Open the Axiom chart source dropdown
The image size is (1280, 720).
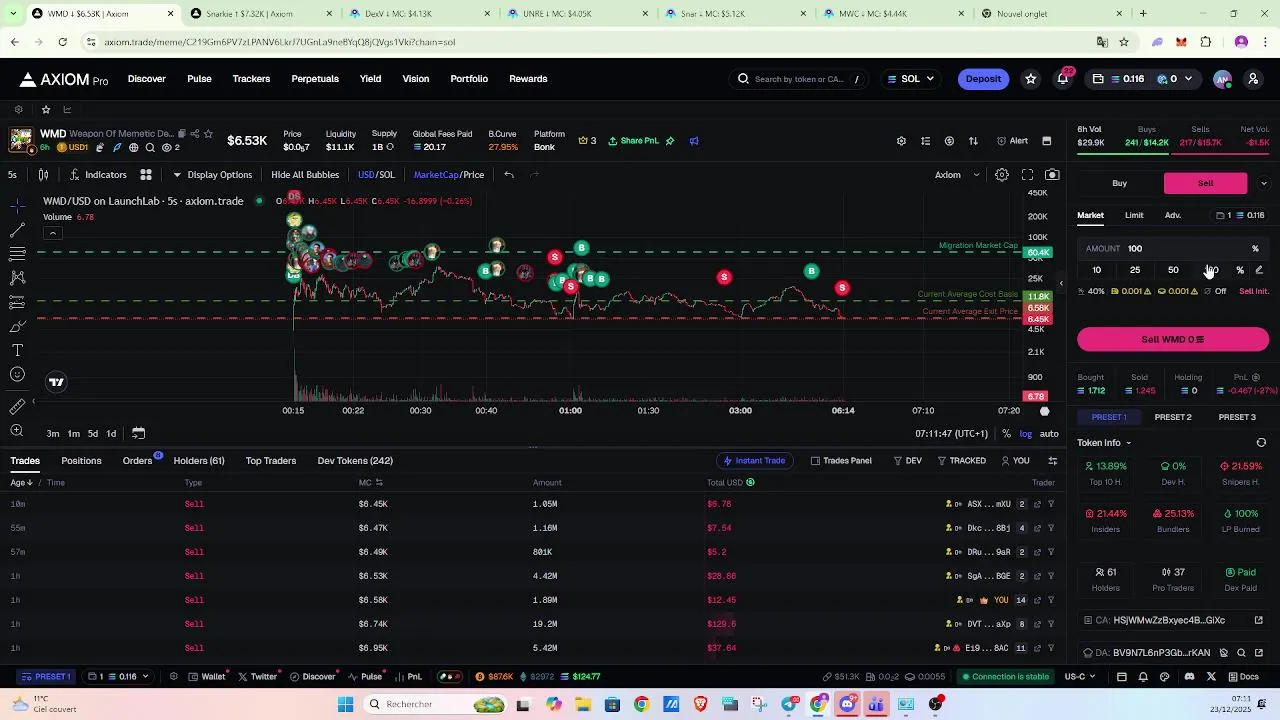[x=958, y=175]
